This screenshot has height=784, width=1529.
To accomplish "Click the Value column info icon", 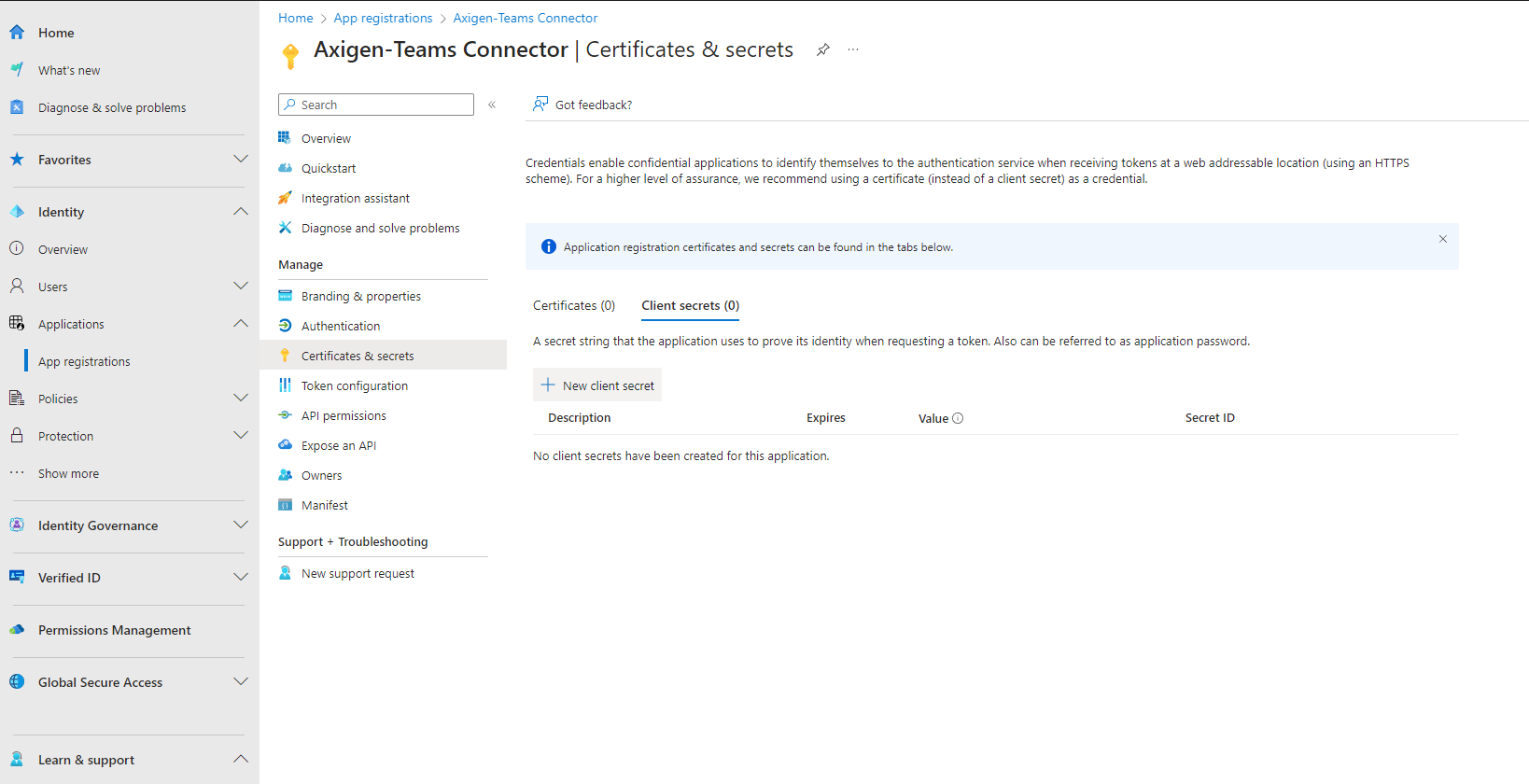I will (958, 418).
